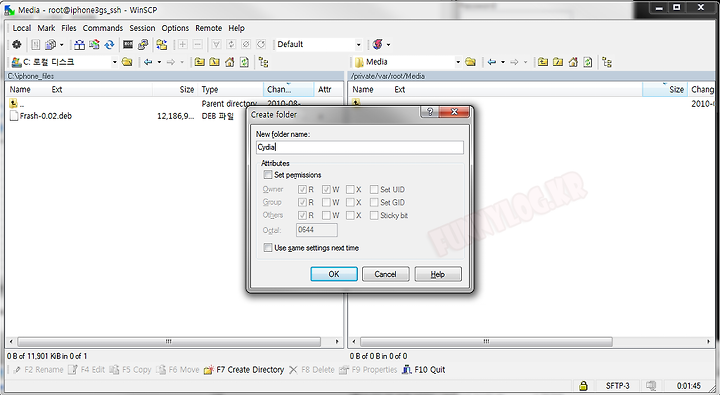
Task: Click the F7 Create Directory command
Action: (x=244, y=370)
